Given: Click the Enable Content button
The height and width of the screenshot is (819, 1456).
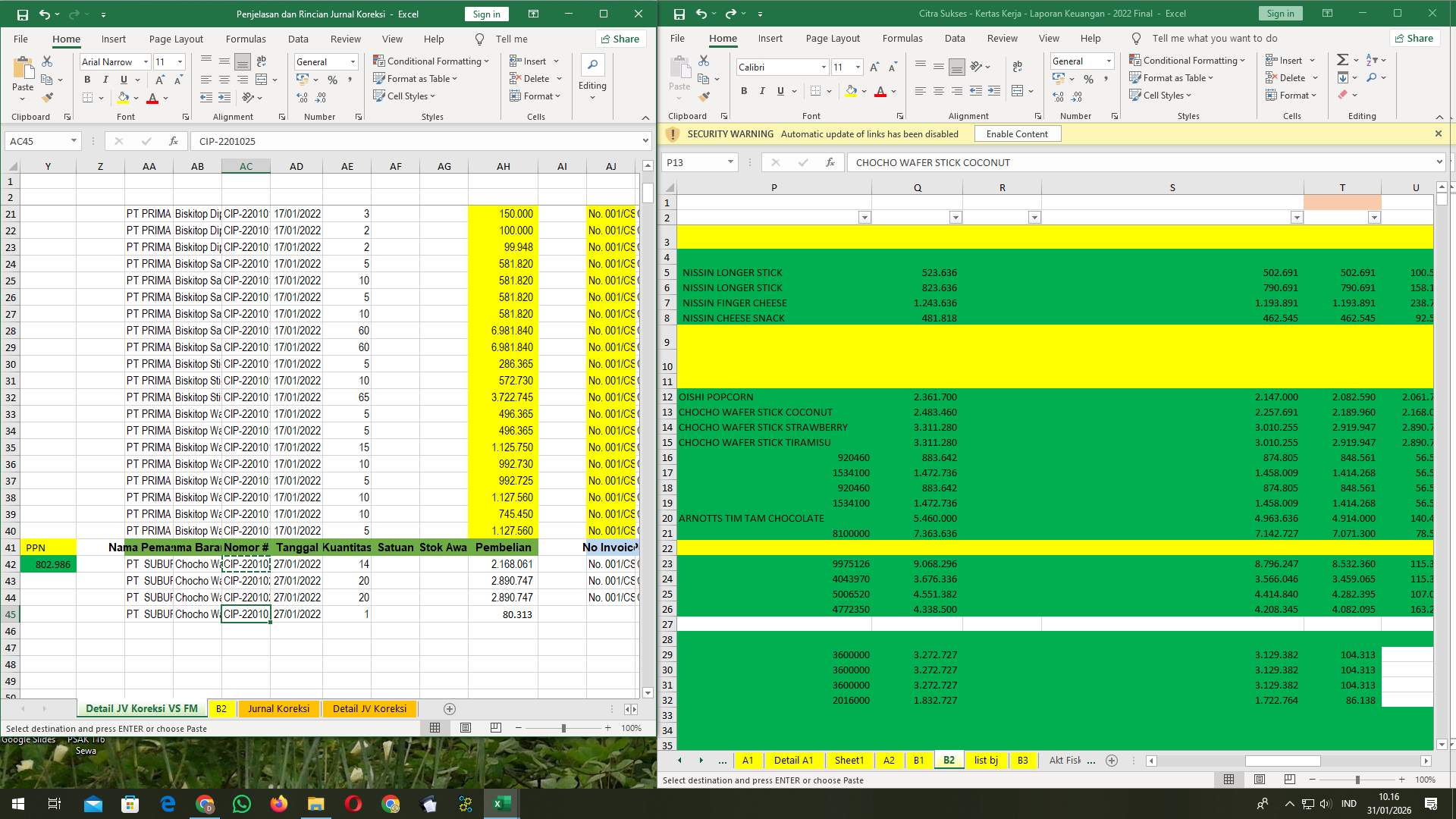Looking at the screenshot, I should click(x=1017, y=133).
